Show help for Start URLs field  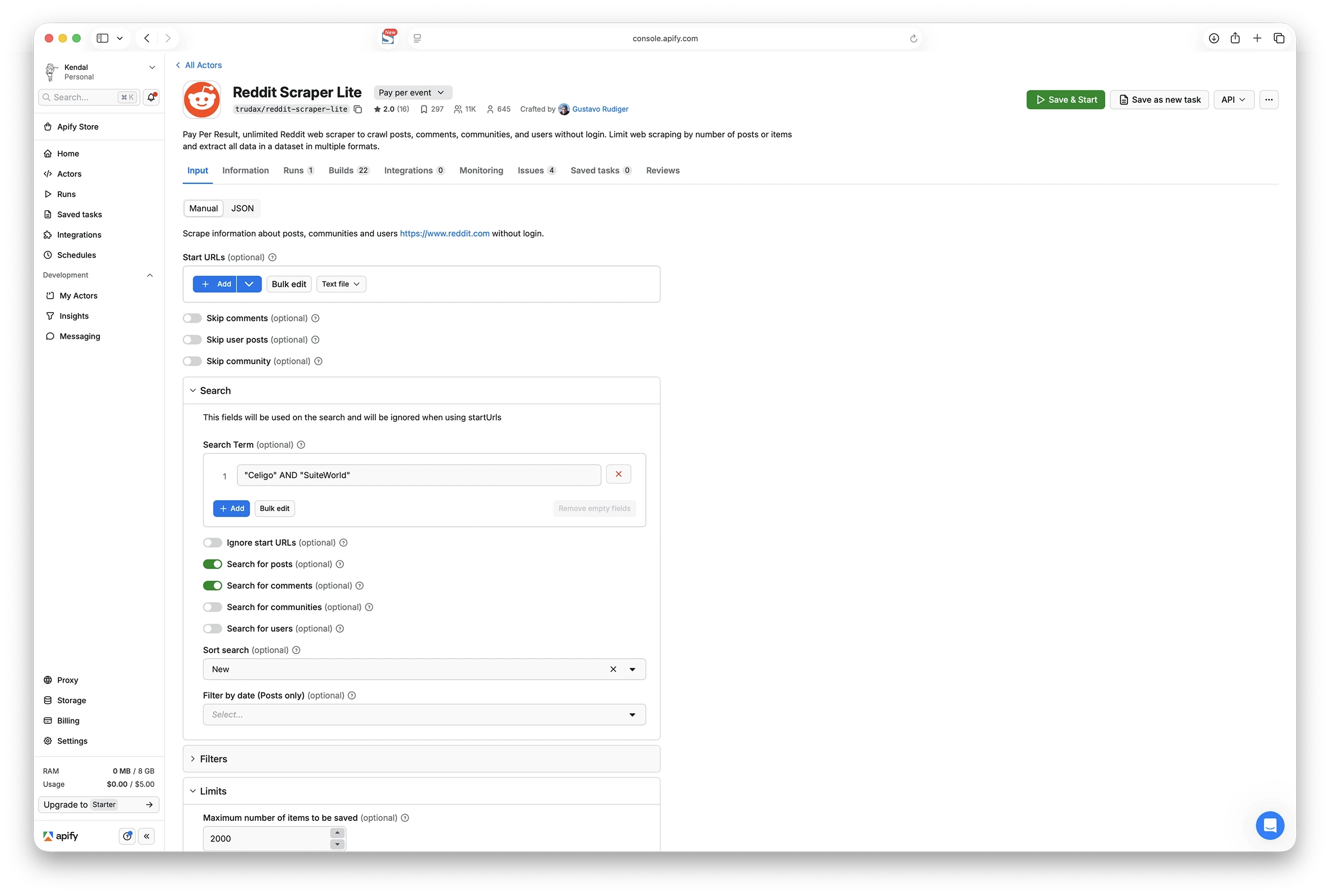[x=273, y=258]
